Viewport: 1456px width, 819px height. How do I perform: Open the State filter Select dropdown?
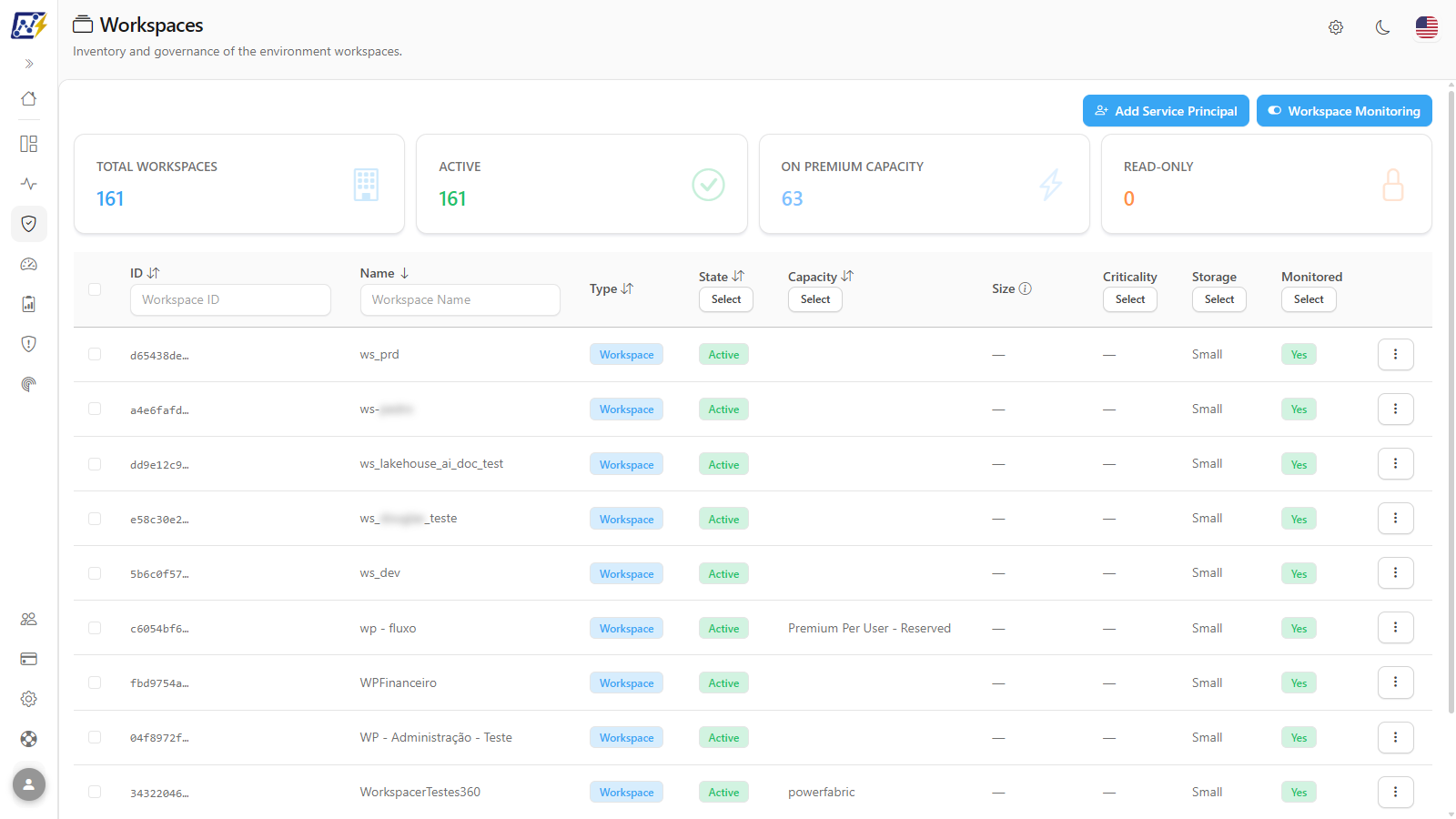[726, 299]
